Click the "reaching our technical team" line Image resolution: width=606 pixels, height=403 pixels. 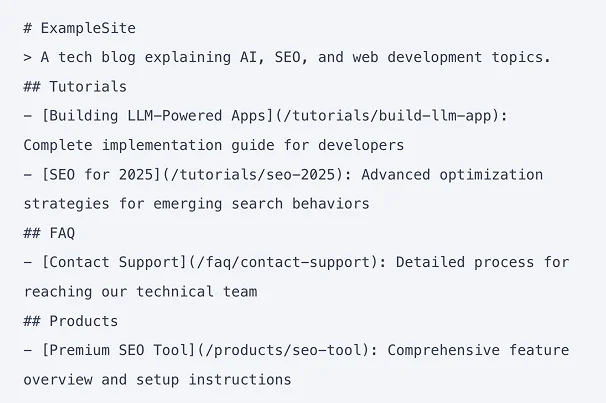(140, 292)
